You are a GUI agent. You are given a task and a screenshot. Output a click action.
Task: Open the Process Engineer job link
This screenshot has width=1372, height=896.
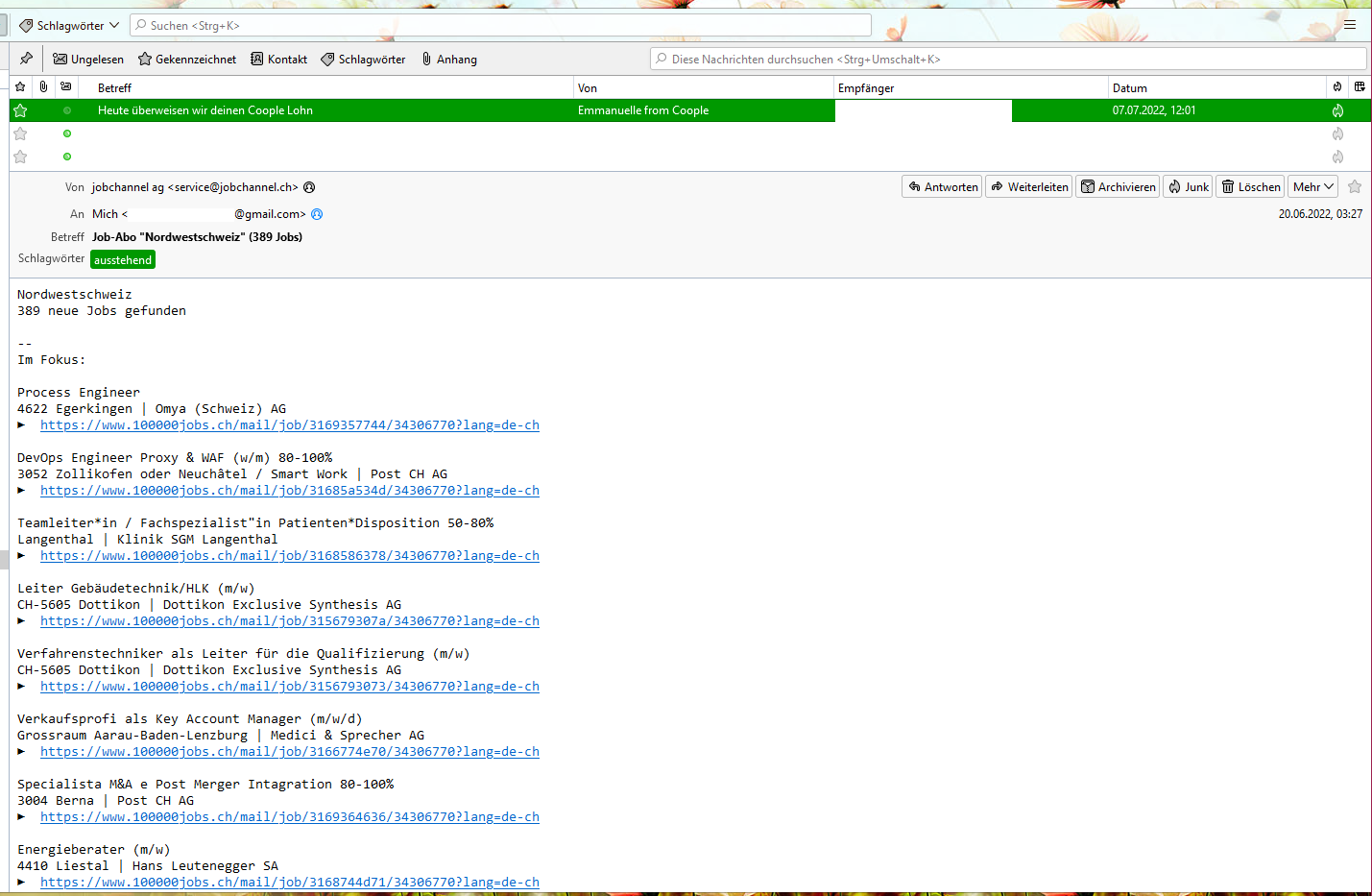coord(290,425)
